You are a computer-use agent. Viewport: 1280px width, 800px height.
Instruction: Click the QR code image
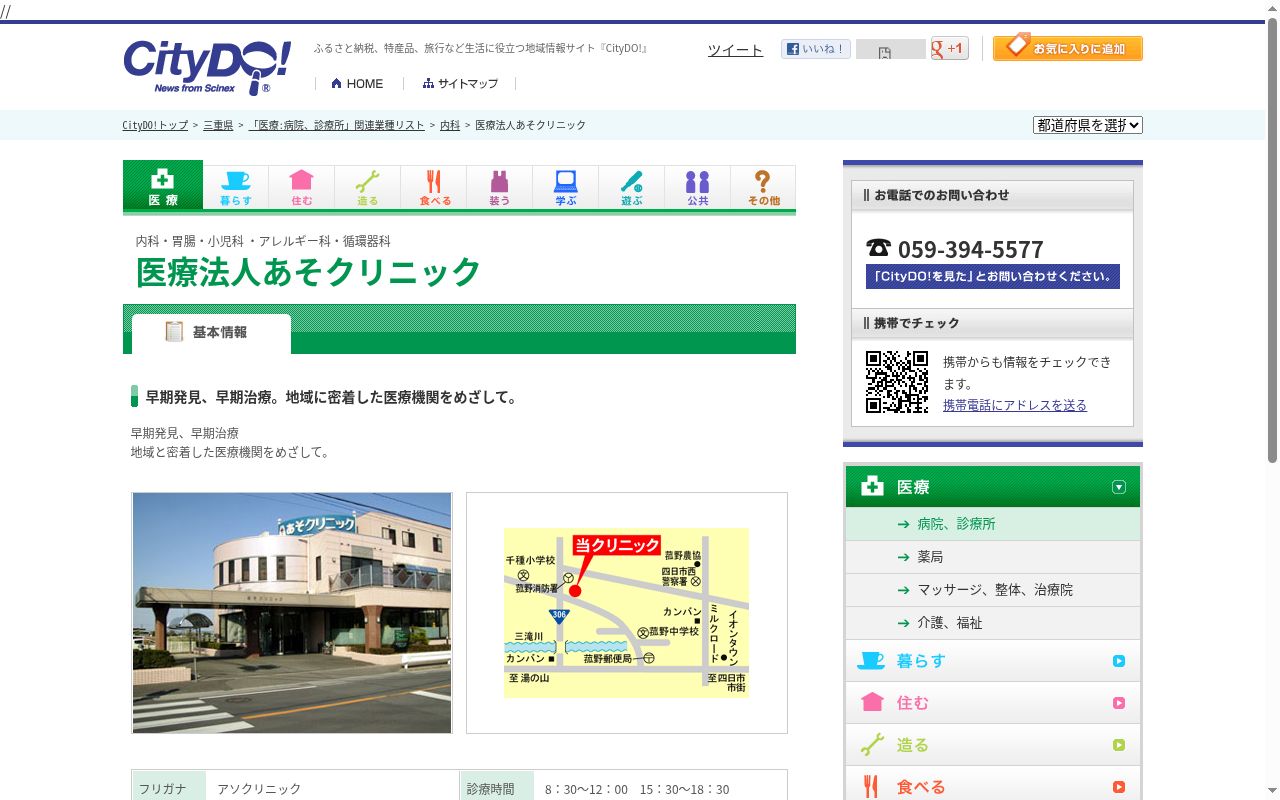pyautogui.click(x=897, y=382)
